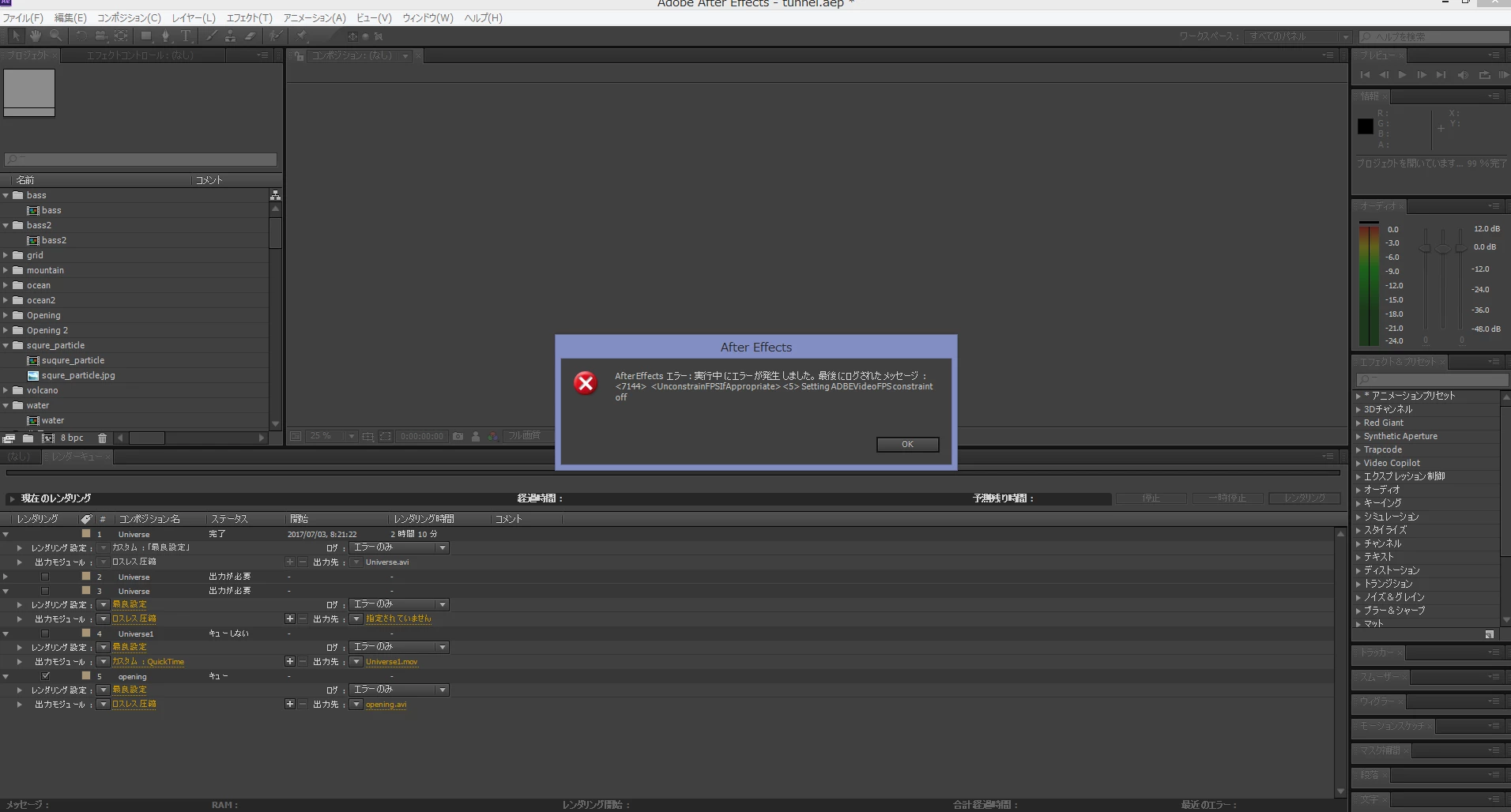Toggle render checkbox for item 3 Universe
Viewport: 1511px width, 812px height.
click(x=45, y=591)
